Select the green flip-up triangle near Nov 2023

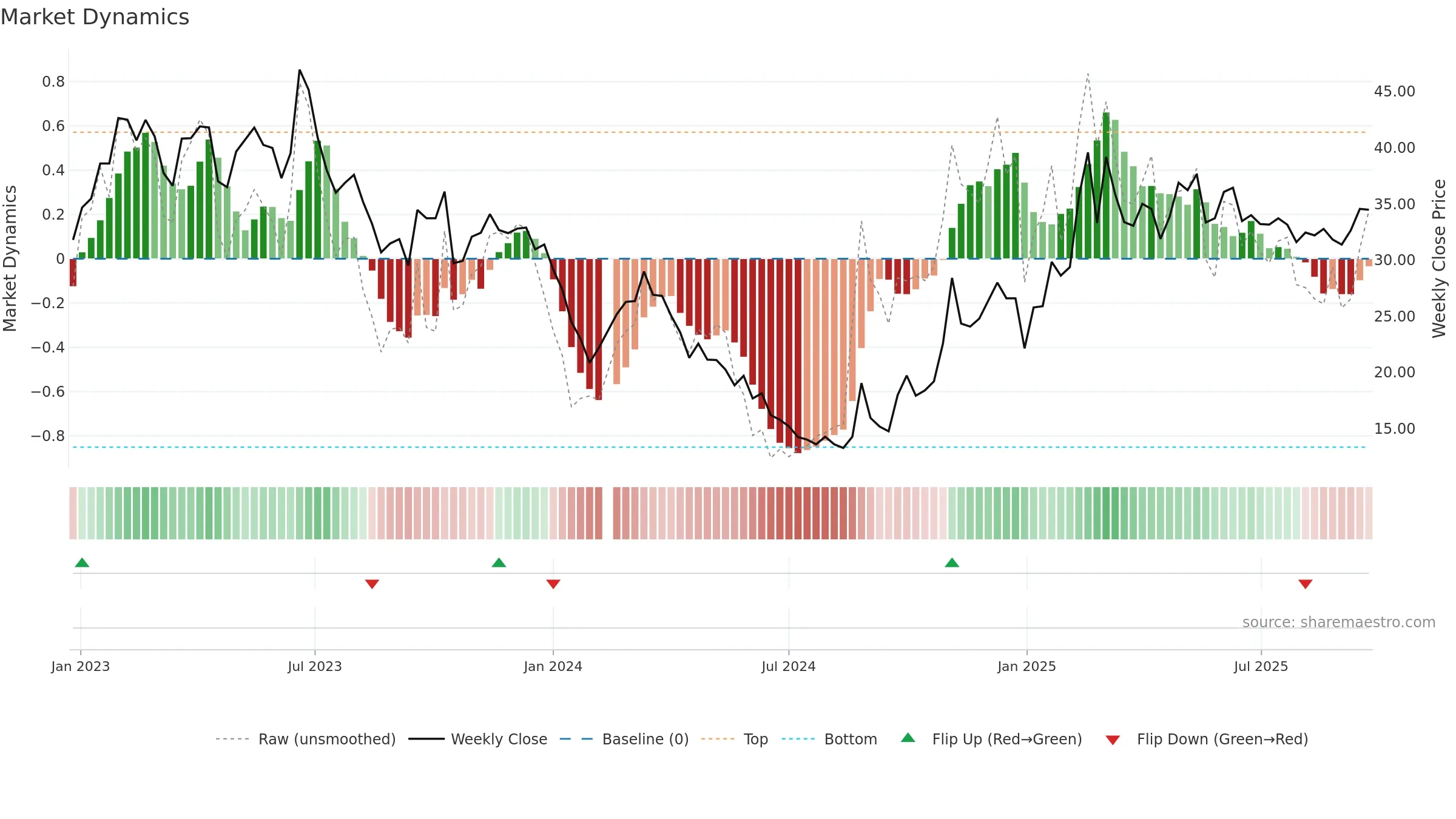point(499,562)
